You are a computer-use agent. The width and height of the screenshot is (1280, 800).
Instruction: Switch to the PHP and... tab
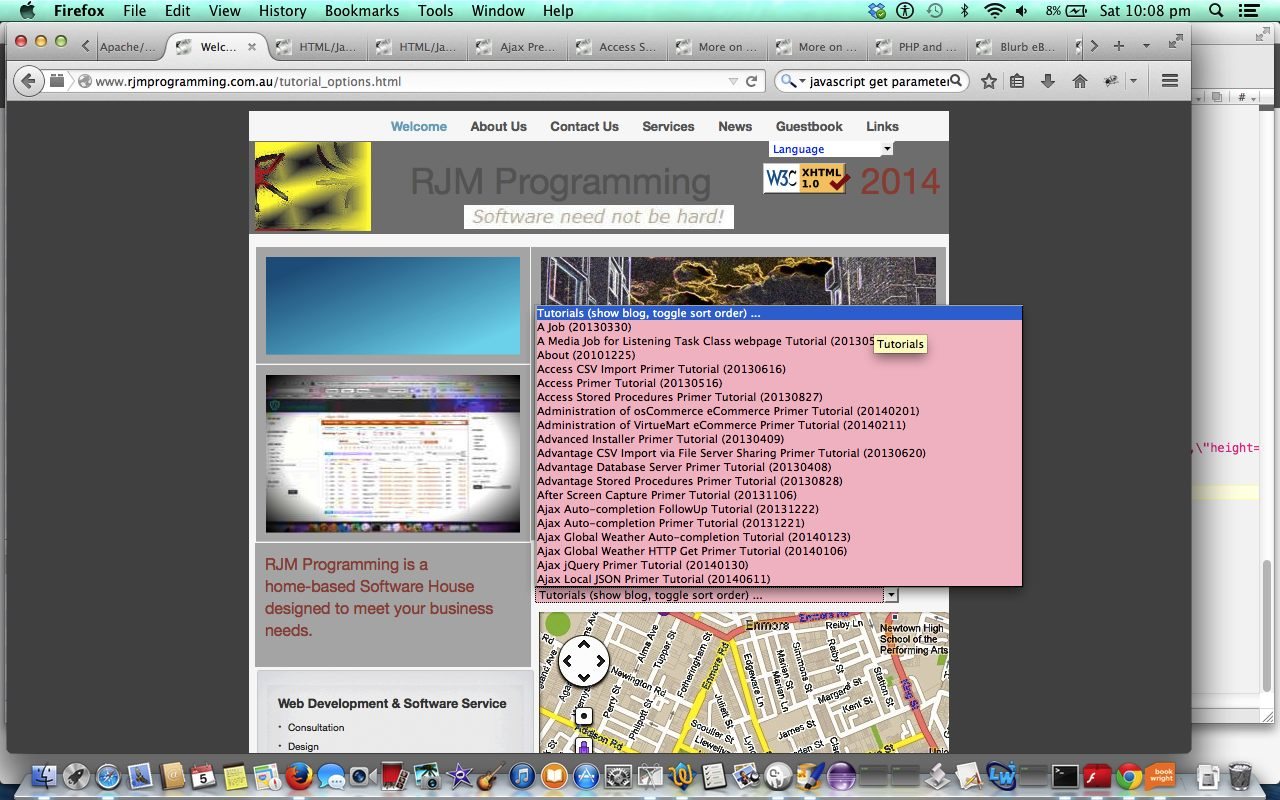[919, 47]
